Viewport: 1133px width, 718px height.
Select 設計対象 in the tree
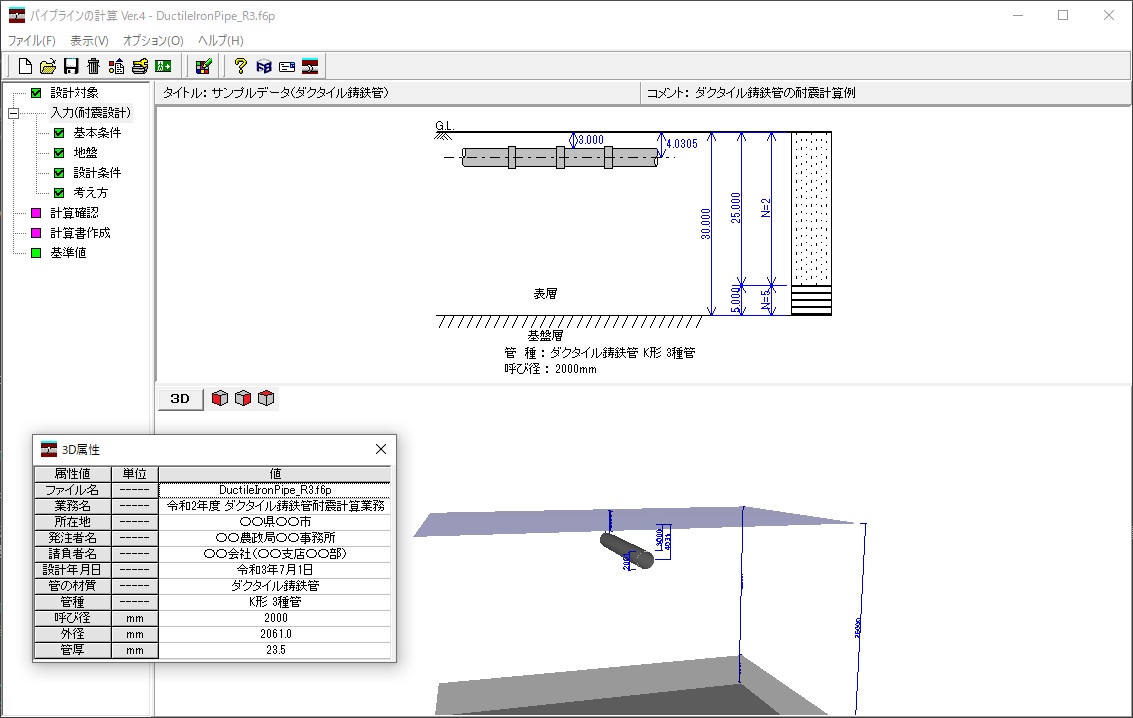point(74,93)
